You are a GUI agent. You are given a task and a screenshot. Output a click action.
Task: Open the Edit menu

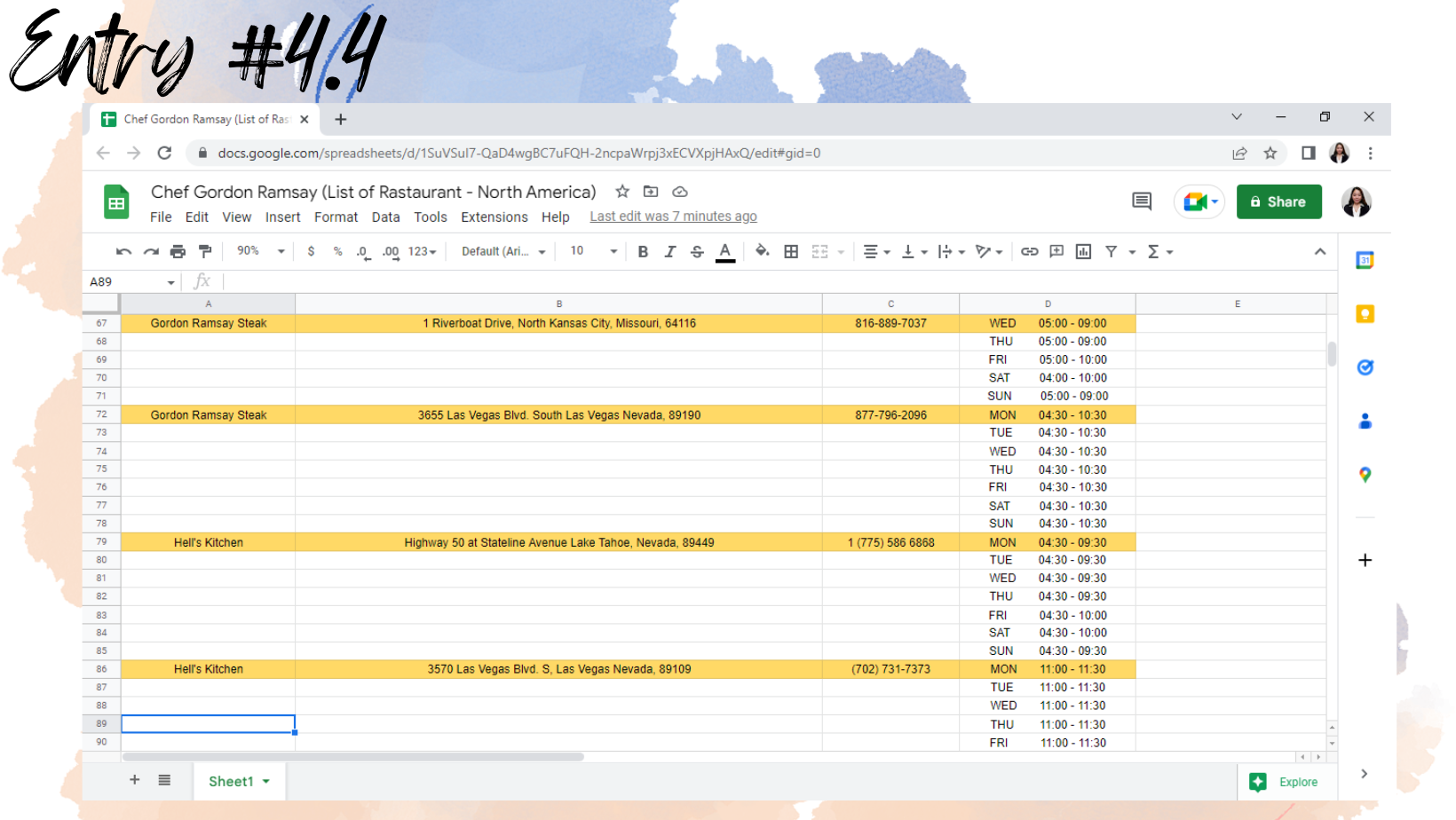point(197,217)
